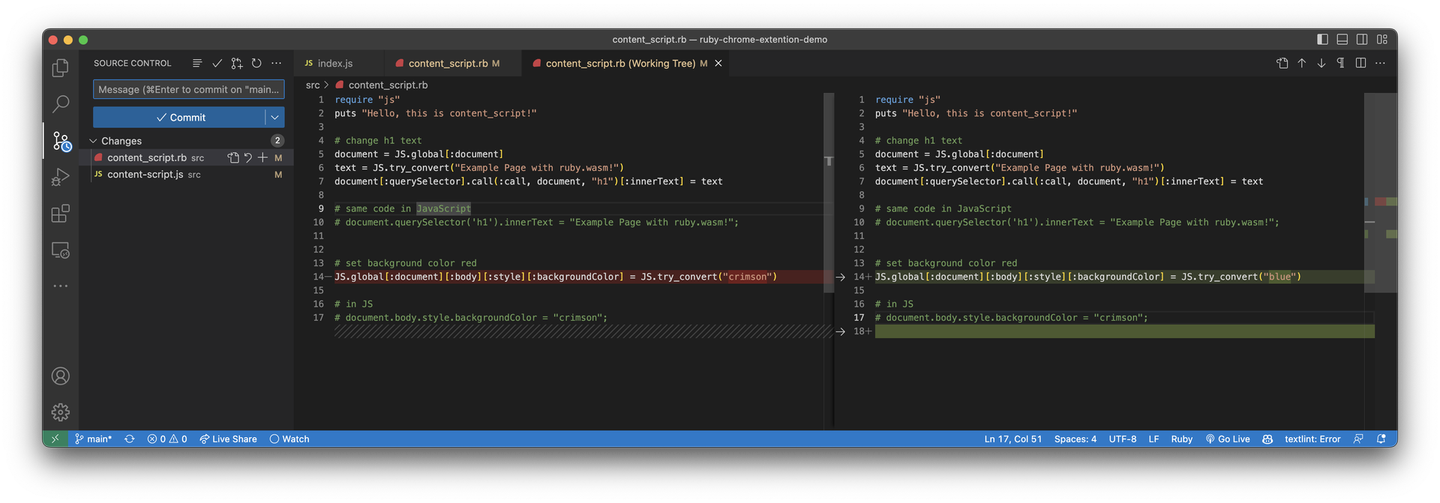Open the Search view in activity bar

61,103
